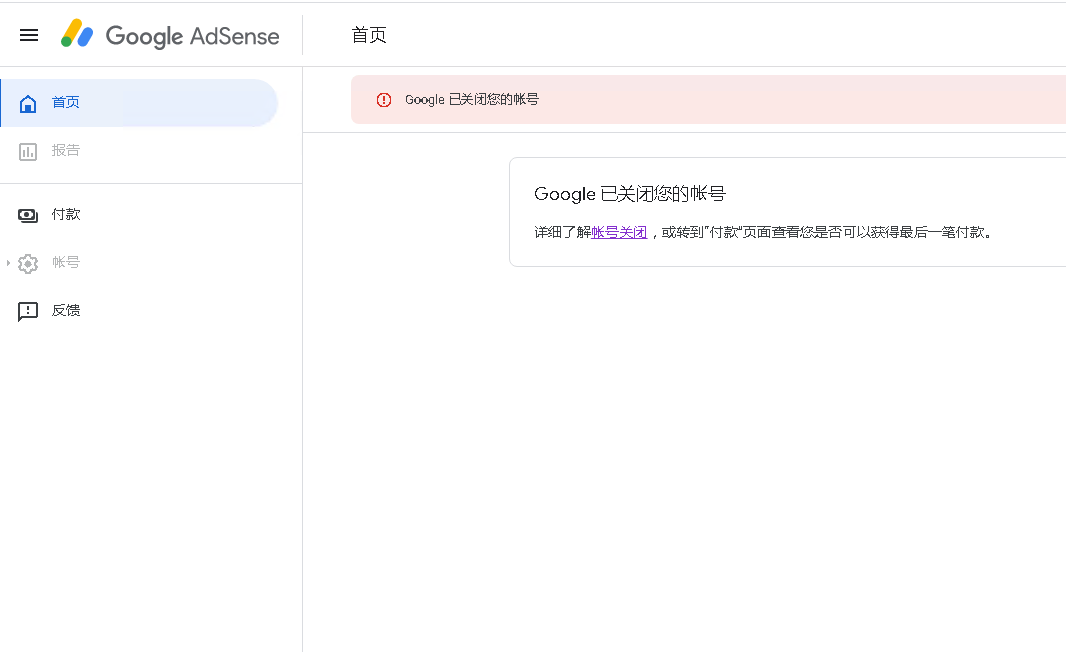This screenshot has height=652, width=1066.
Task: Open the 付款 payments icon
Action: pyautogui.click(x=28, y=215)
